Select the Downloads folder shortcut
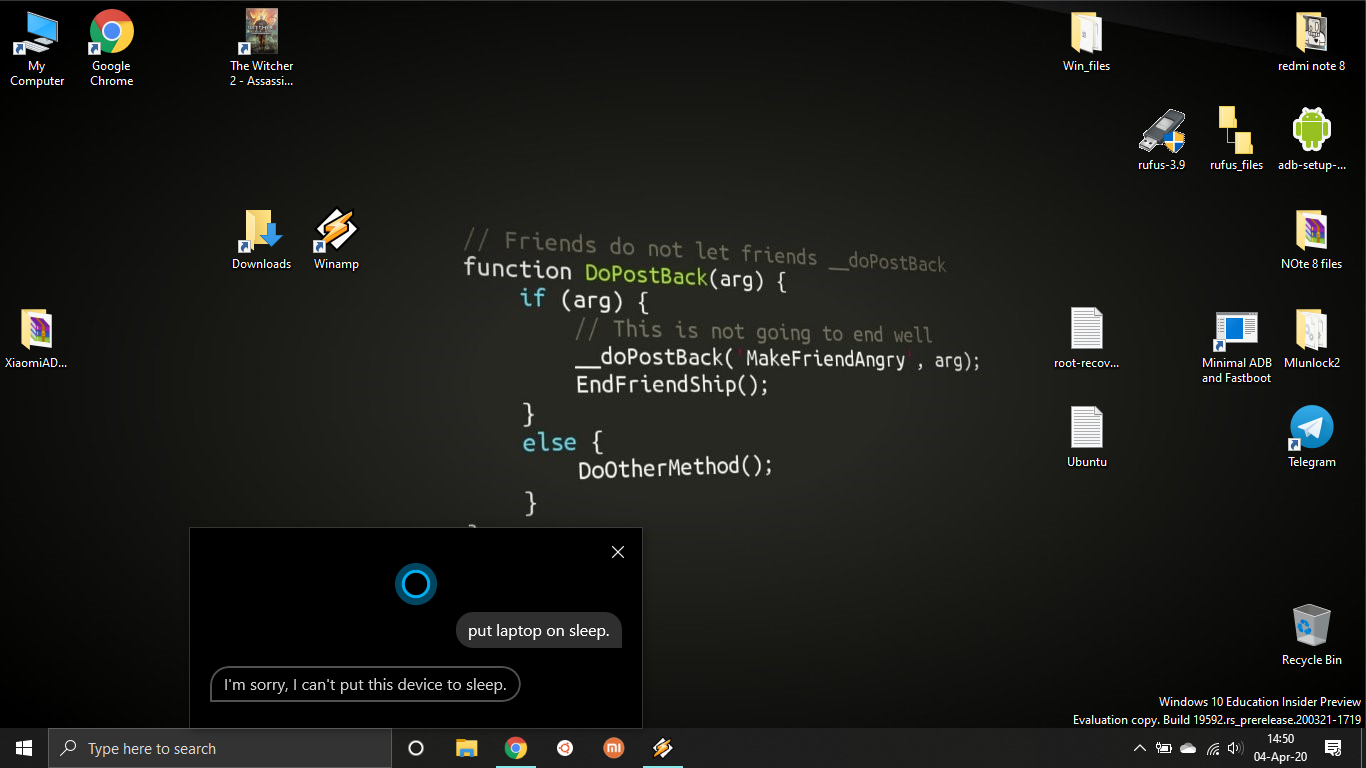Viewport: 1366px width, 768px height. [262, 239]
